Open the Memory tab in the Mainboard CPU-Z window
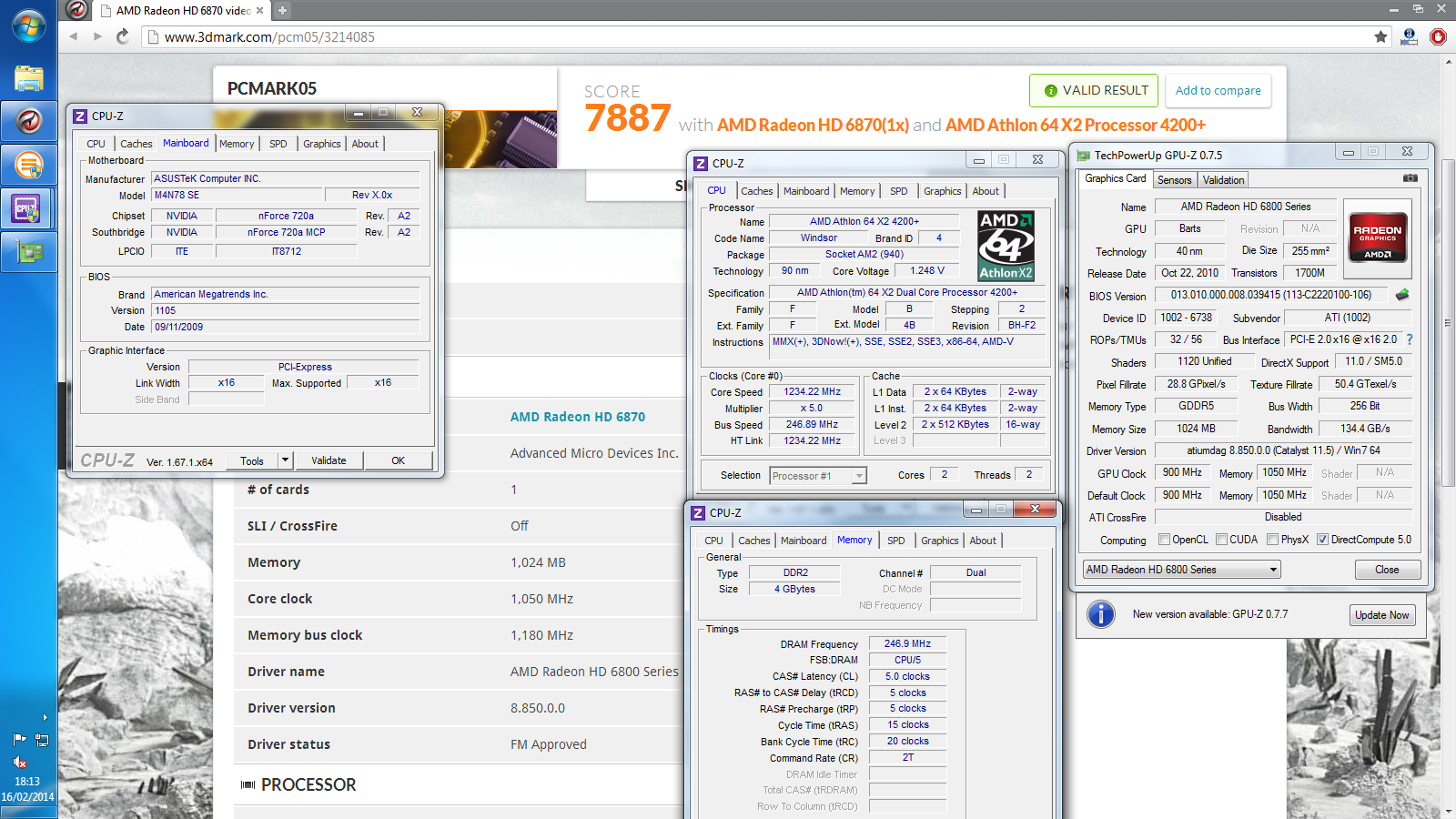Image resolution: width=1456 pixels, height=819 pixels. pos(237,144)
